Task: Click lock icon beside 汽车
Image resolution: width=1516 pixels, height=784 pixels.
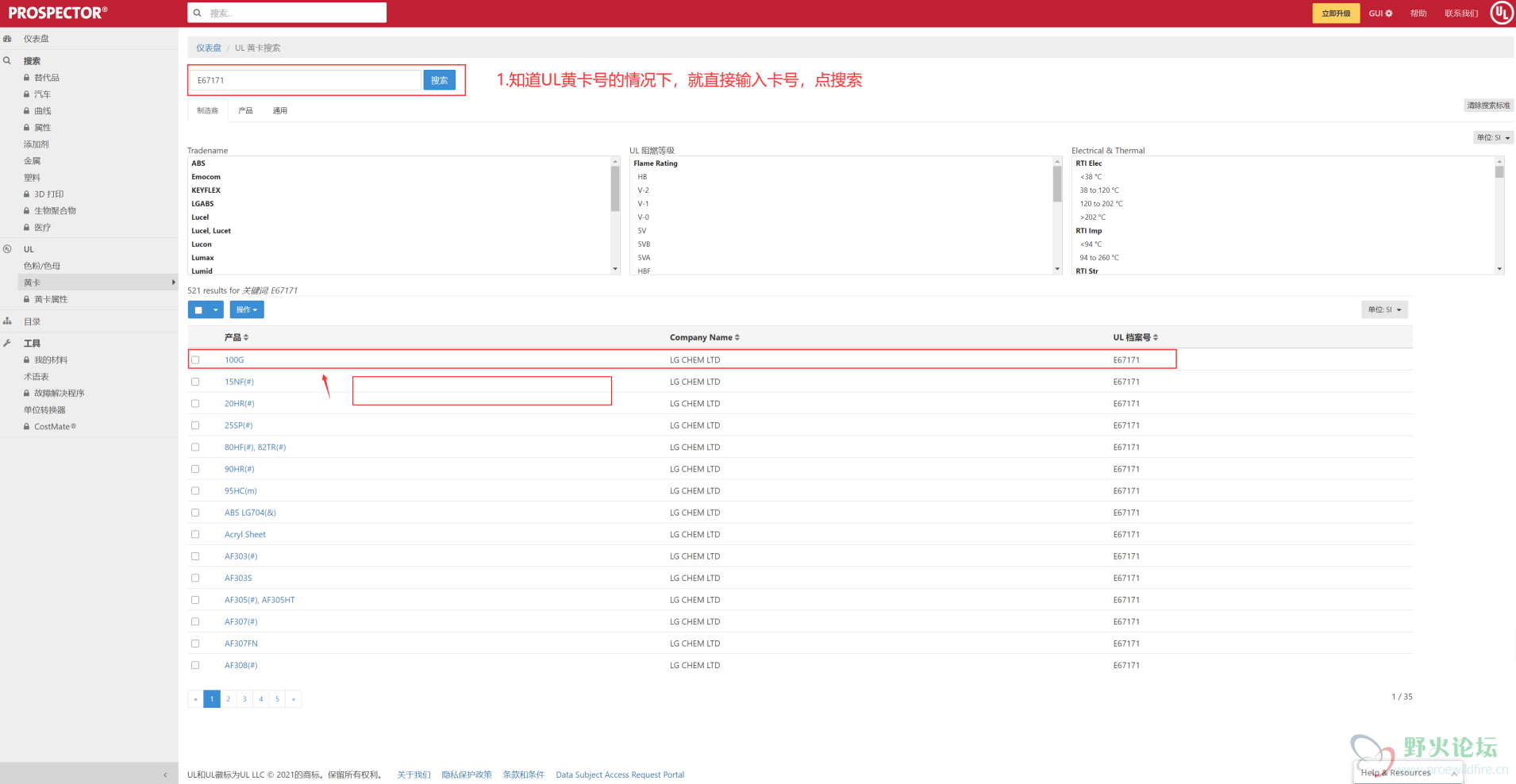Action: coord(26,94)
